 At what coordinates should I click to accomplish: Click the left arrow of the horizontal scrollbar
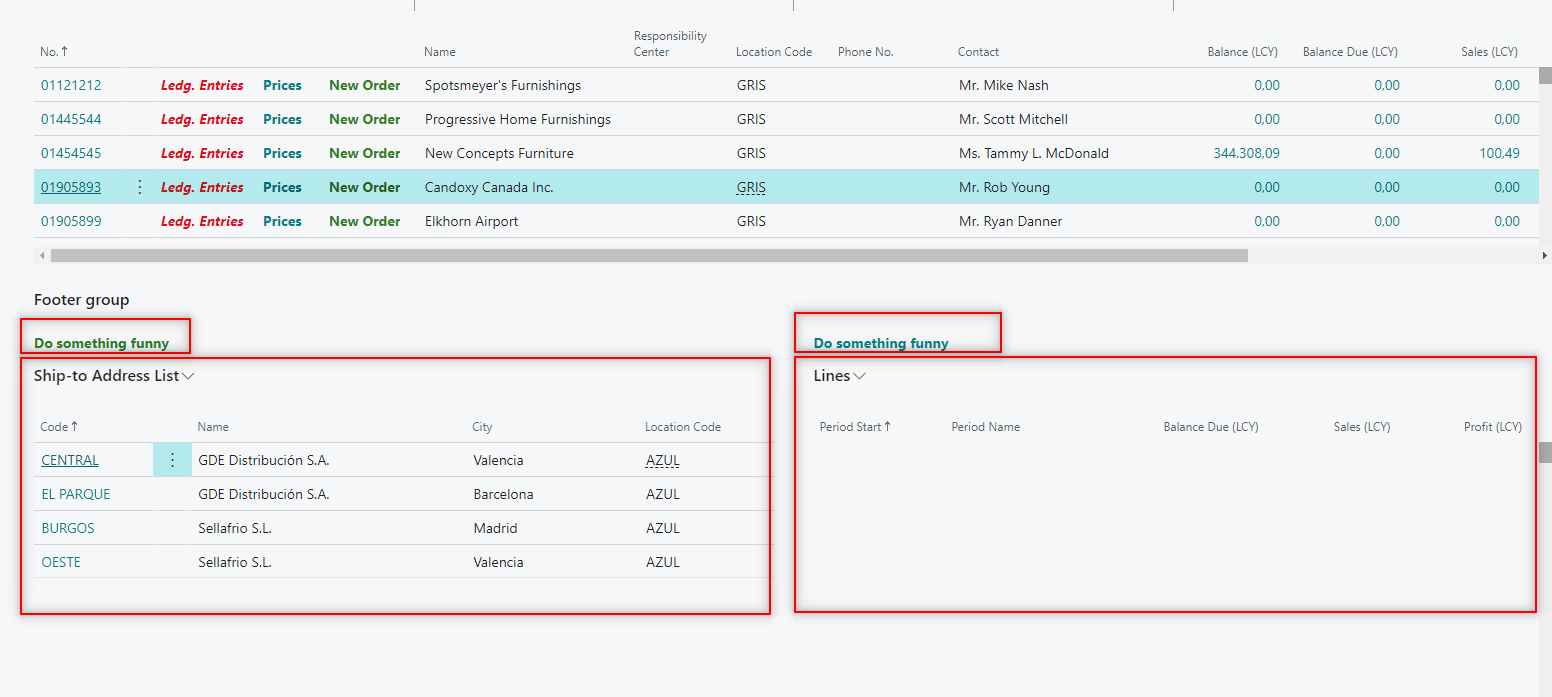pyautogui.click(x=41, y=255)
